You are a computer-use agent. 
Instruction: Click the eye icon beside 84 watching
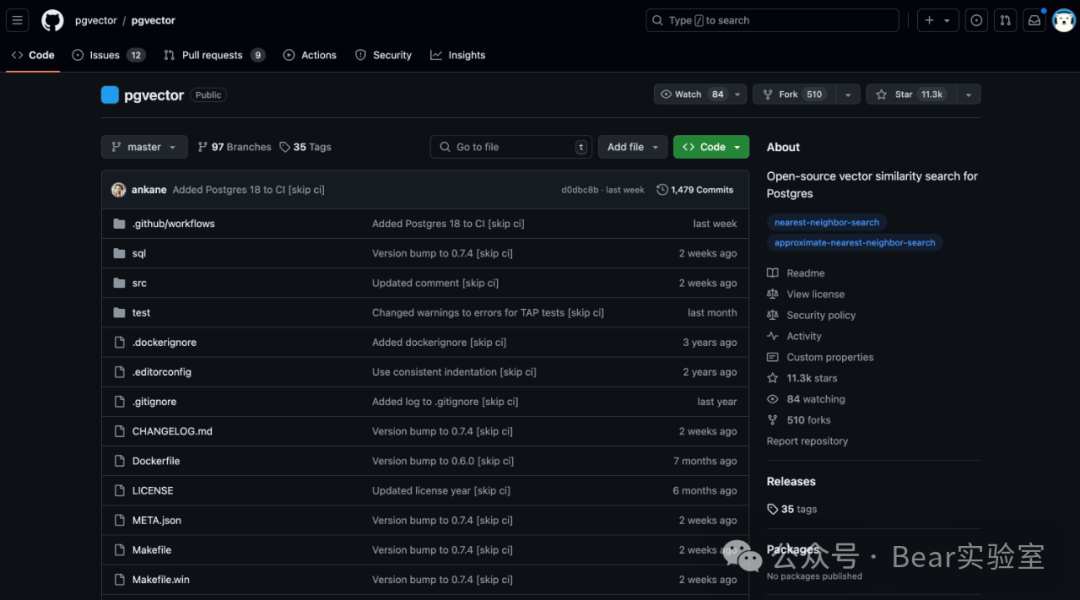773,399
